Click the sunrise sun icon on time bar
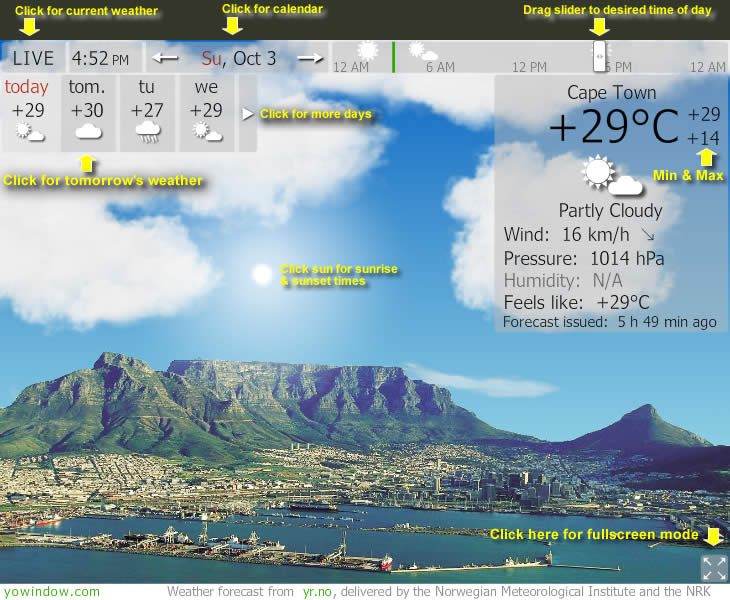The image size is (730, 600). click(368, 50)
